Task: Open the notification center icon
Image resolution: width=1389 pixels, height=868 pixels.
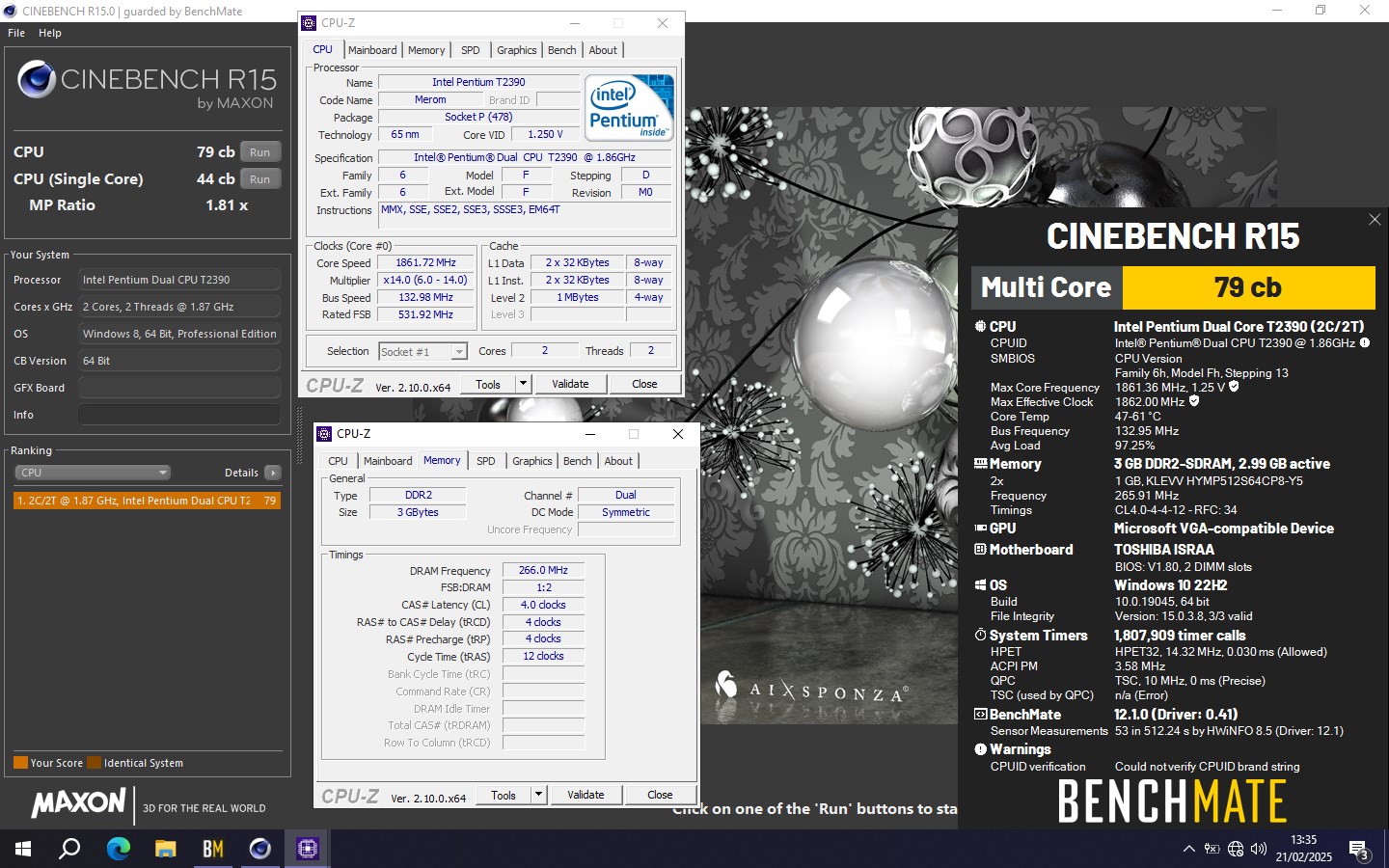Action: [x=1359, y=850]
